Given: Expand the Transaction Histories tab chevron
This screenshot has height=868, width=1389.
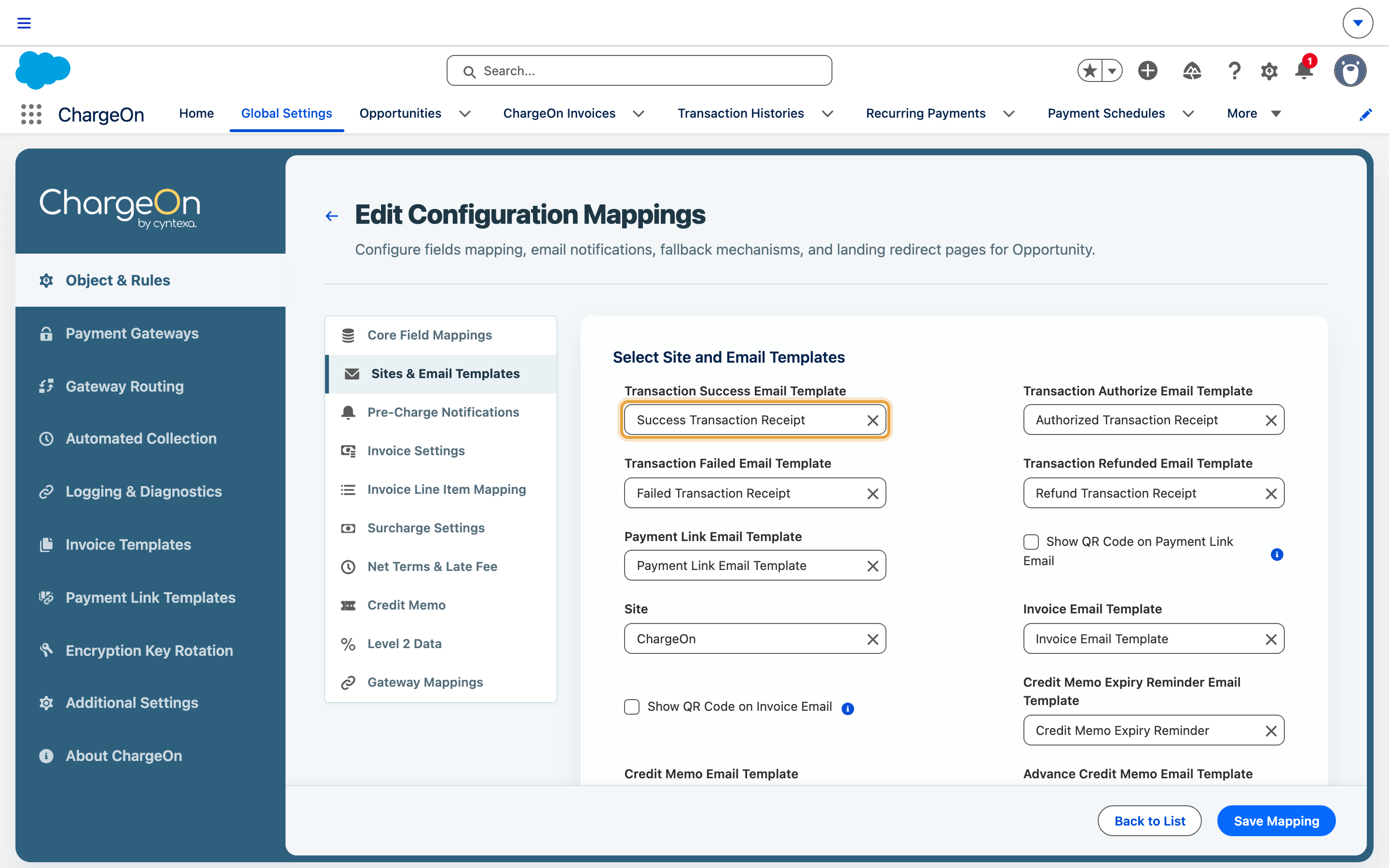Looking at the screenshot, I should pos(827,114).
